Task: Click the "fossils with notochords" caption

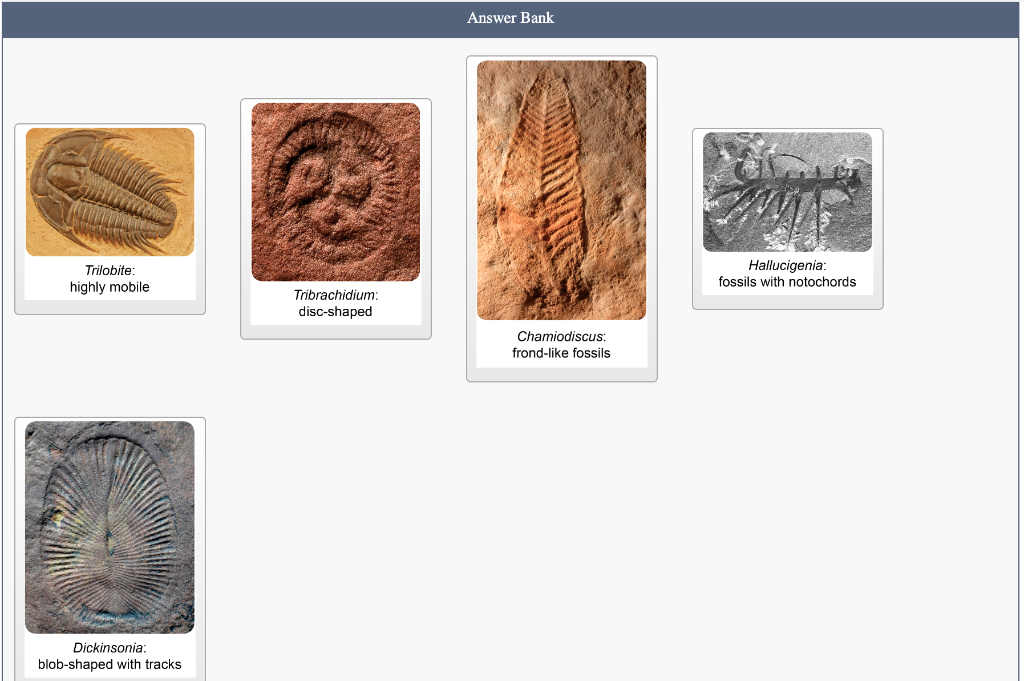Action: click(788, 282)
